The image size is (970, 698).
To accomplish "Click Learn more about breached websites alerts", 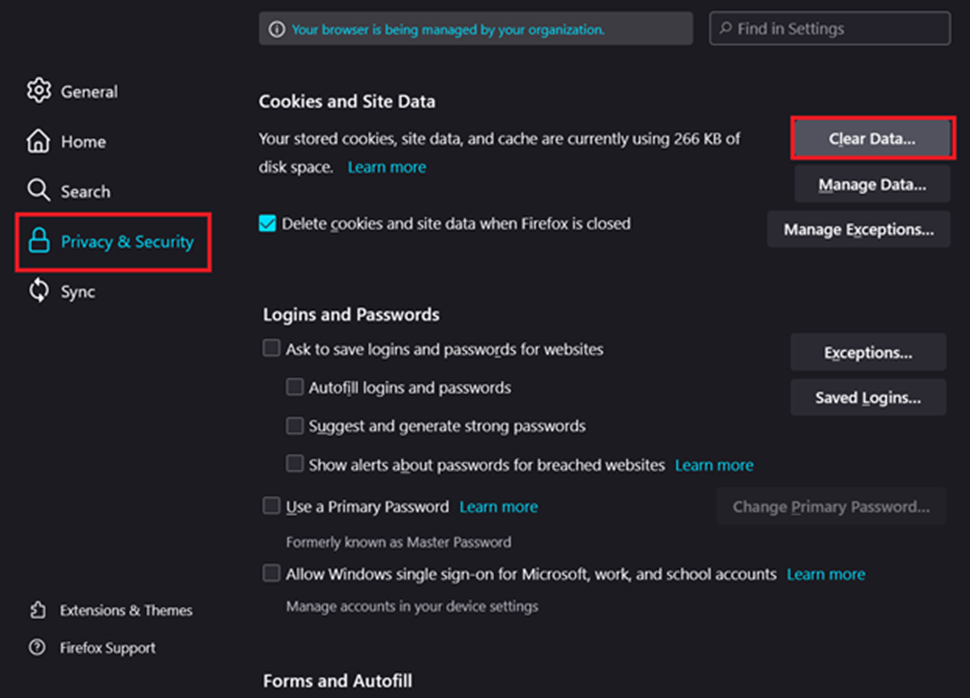I will coord(714,465).
